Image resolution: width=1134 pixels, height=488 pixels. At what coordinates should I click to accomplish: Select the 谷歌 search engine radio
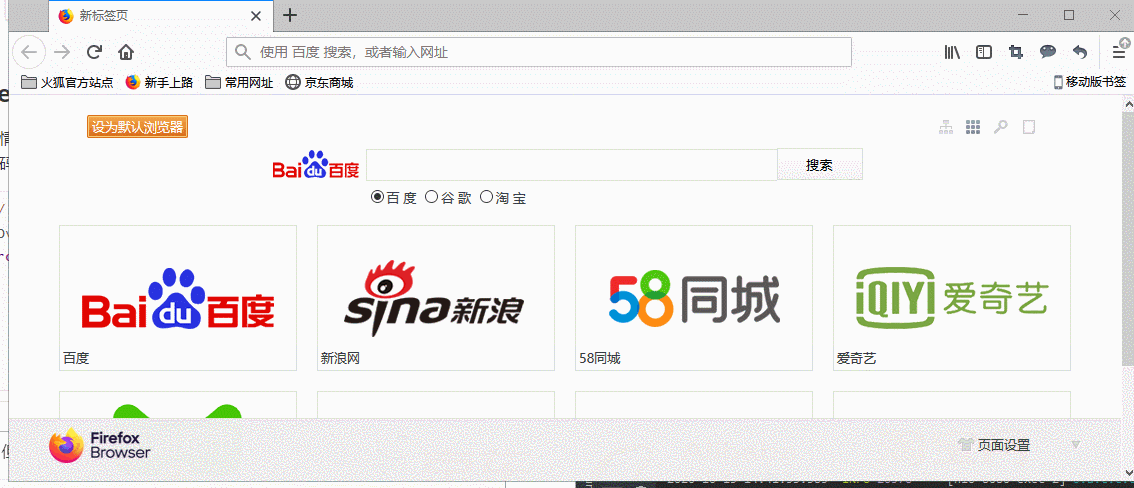point(432,196)
